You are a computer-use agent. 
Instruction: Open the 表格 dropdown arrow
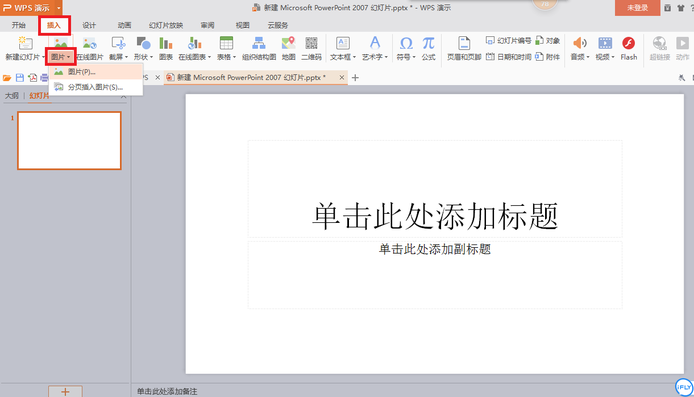[x=234, y=57]
